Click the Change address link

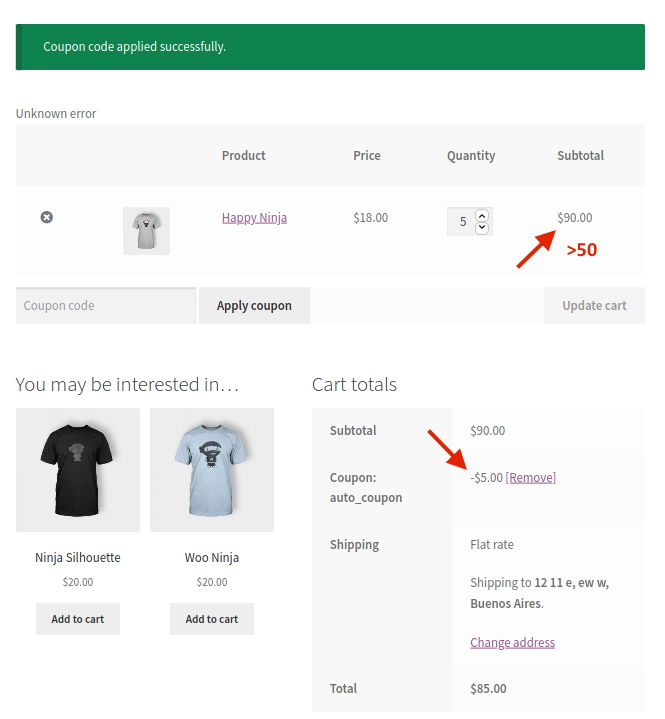(513, 642)
